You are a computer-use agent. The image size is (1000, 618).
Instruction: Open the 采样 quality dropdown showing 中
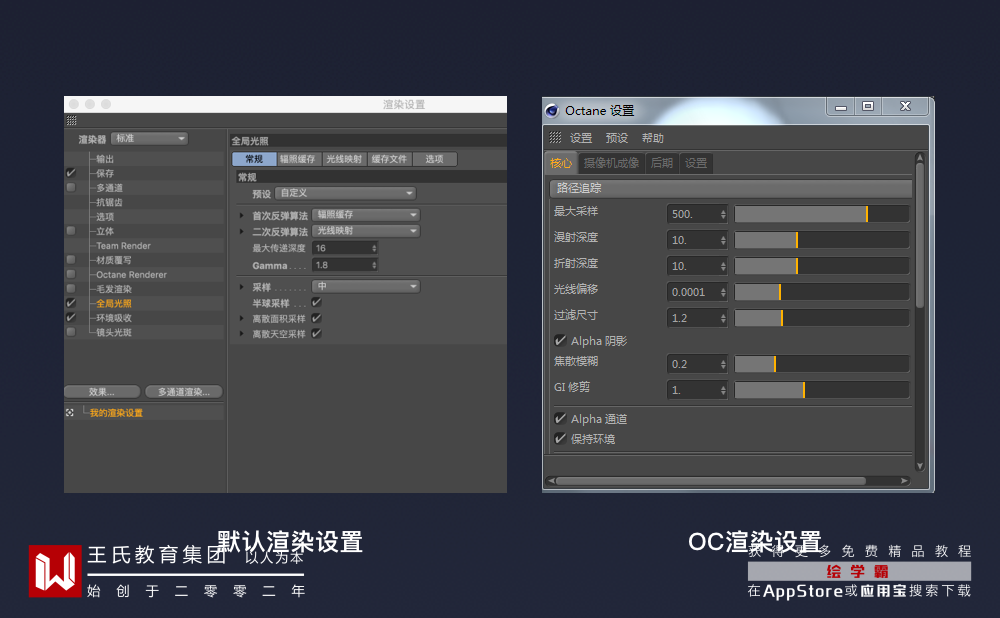[x=366, y=286]
